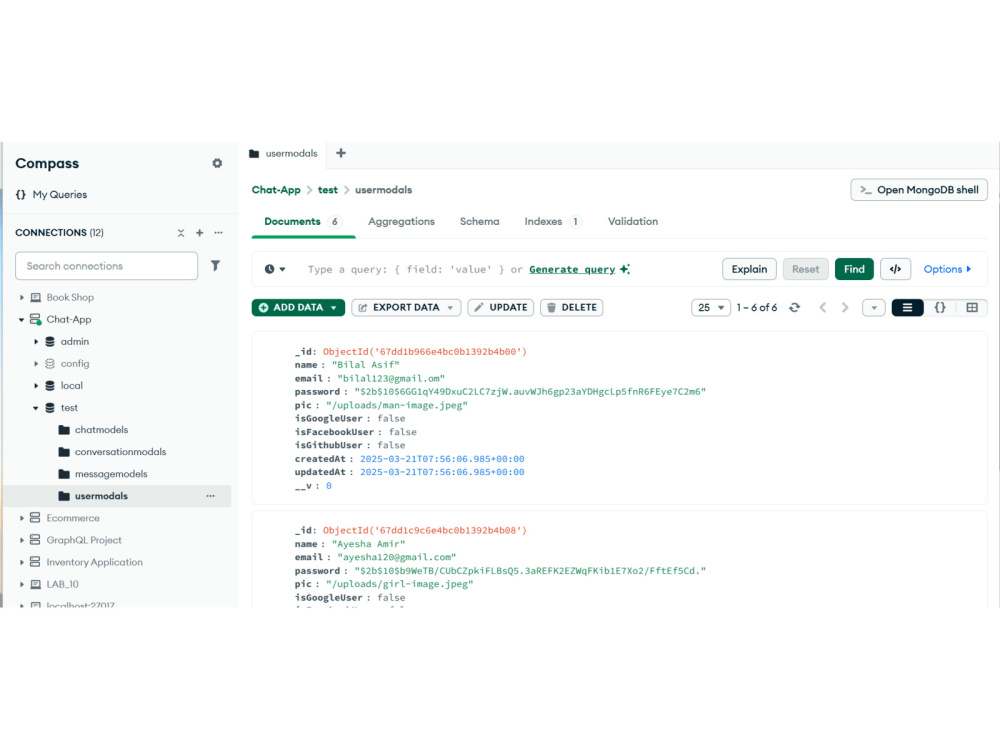Open connections more-options menu
This screenshot has width=1000, height=750.
(219, 233)
